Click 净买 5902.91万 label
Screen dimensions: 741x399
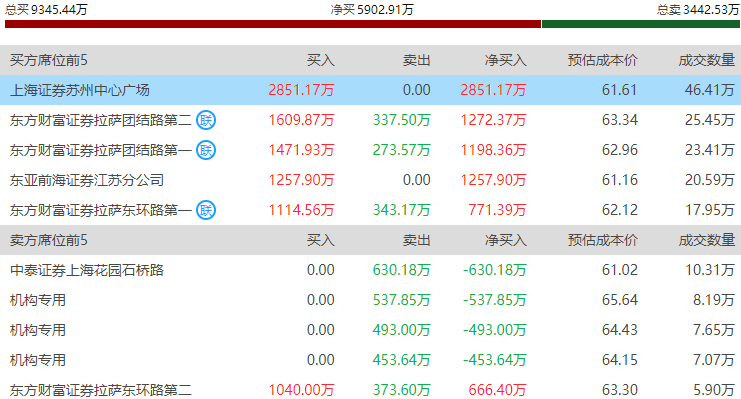point(372,9)
